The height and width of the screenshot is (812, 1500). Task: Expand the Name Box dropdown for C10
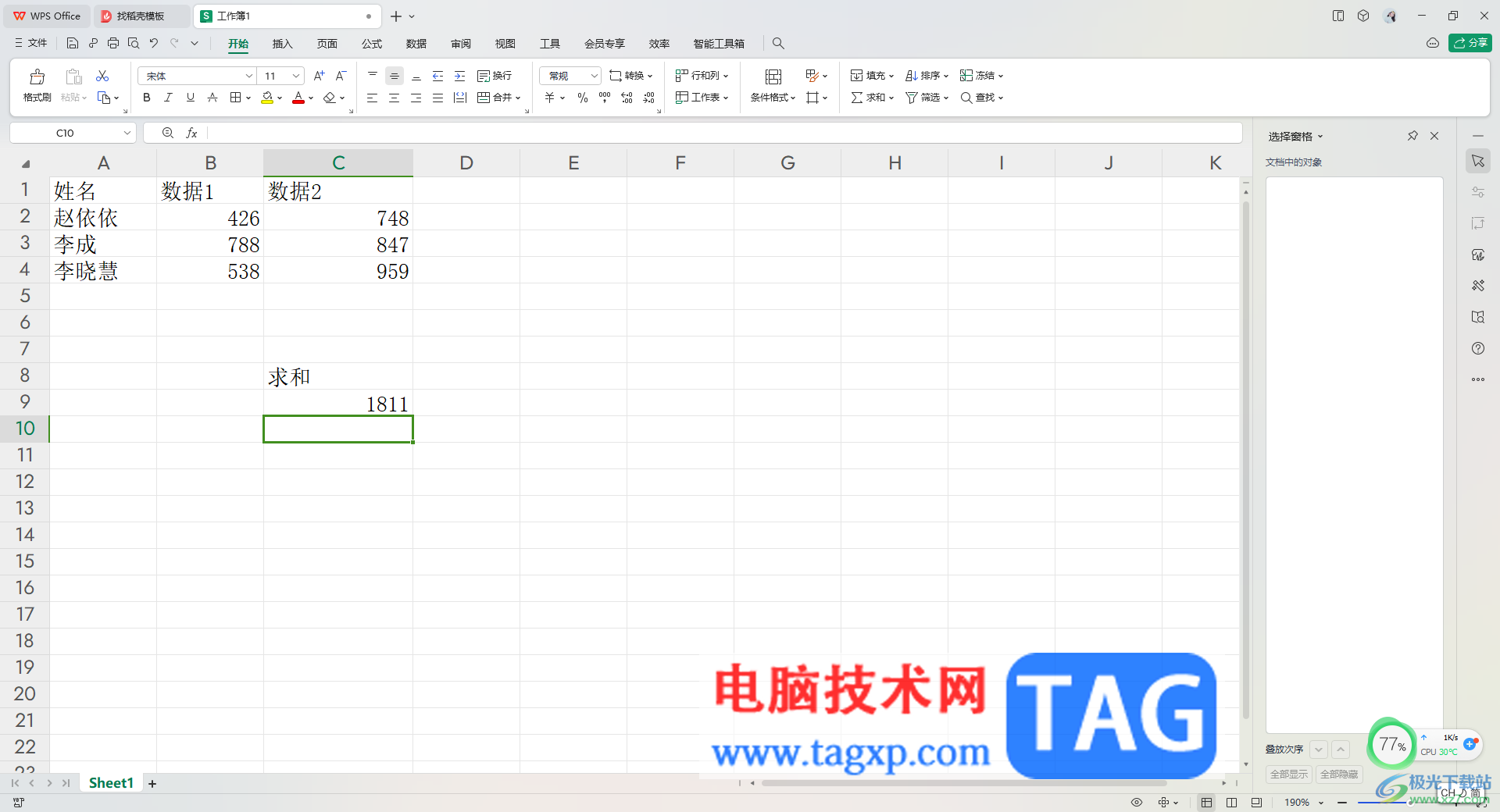tap(127, 134)
